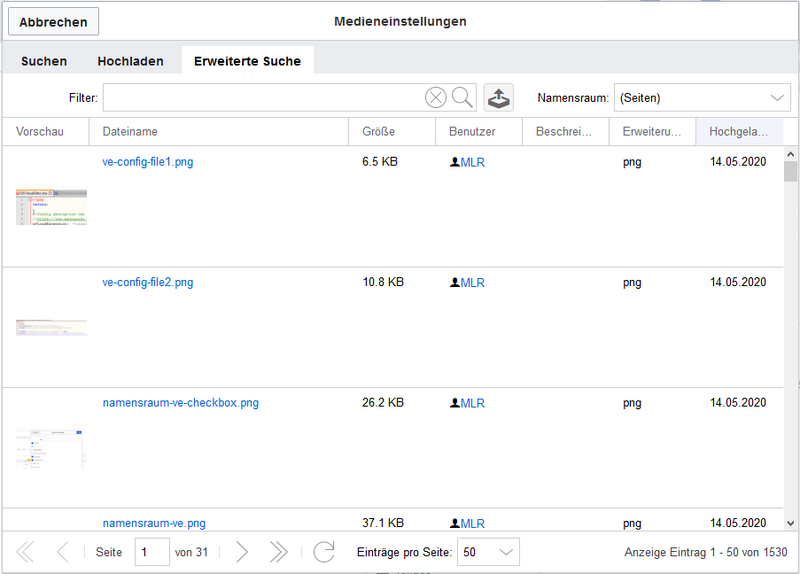Screen dimensions: 800x574
Task: Click the Erweiteru... column header
Action: click(652, 132)
